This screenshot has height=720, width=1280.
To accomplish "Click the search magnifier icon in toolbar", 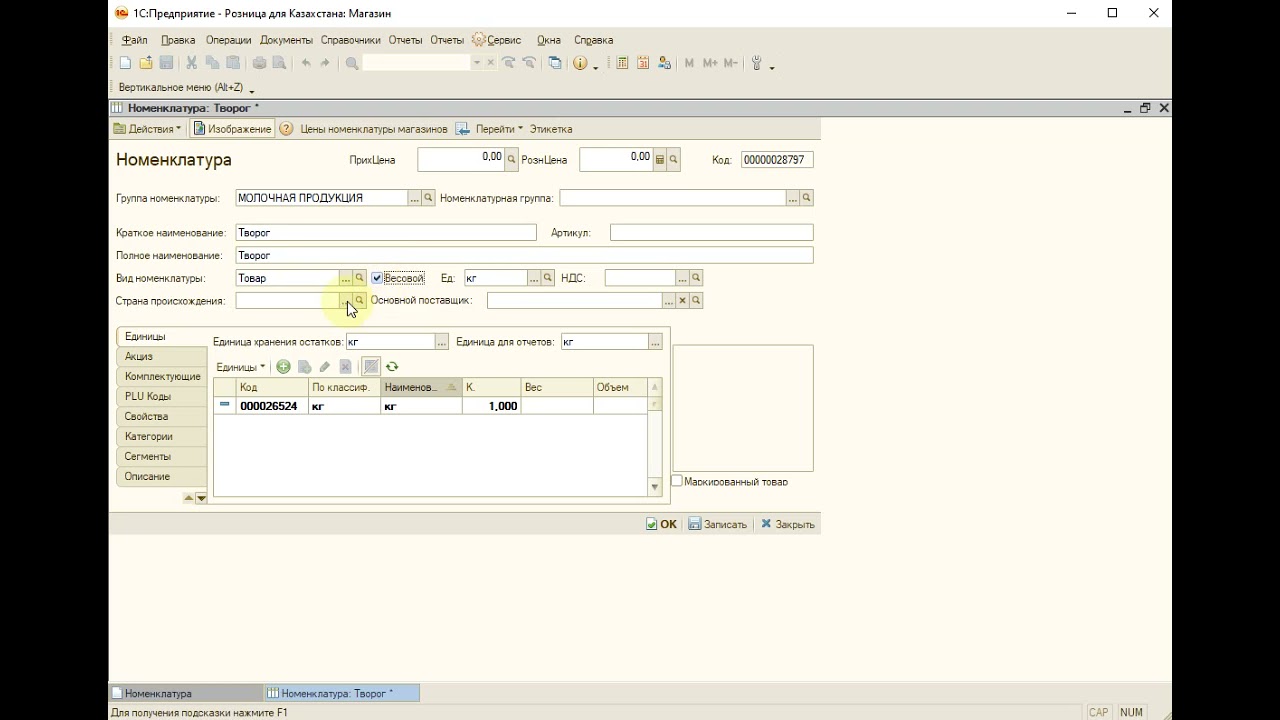I will click(x=352, y=63).
